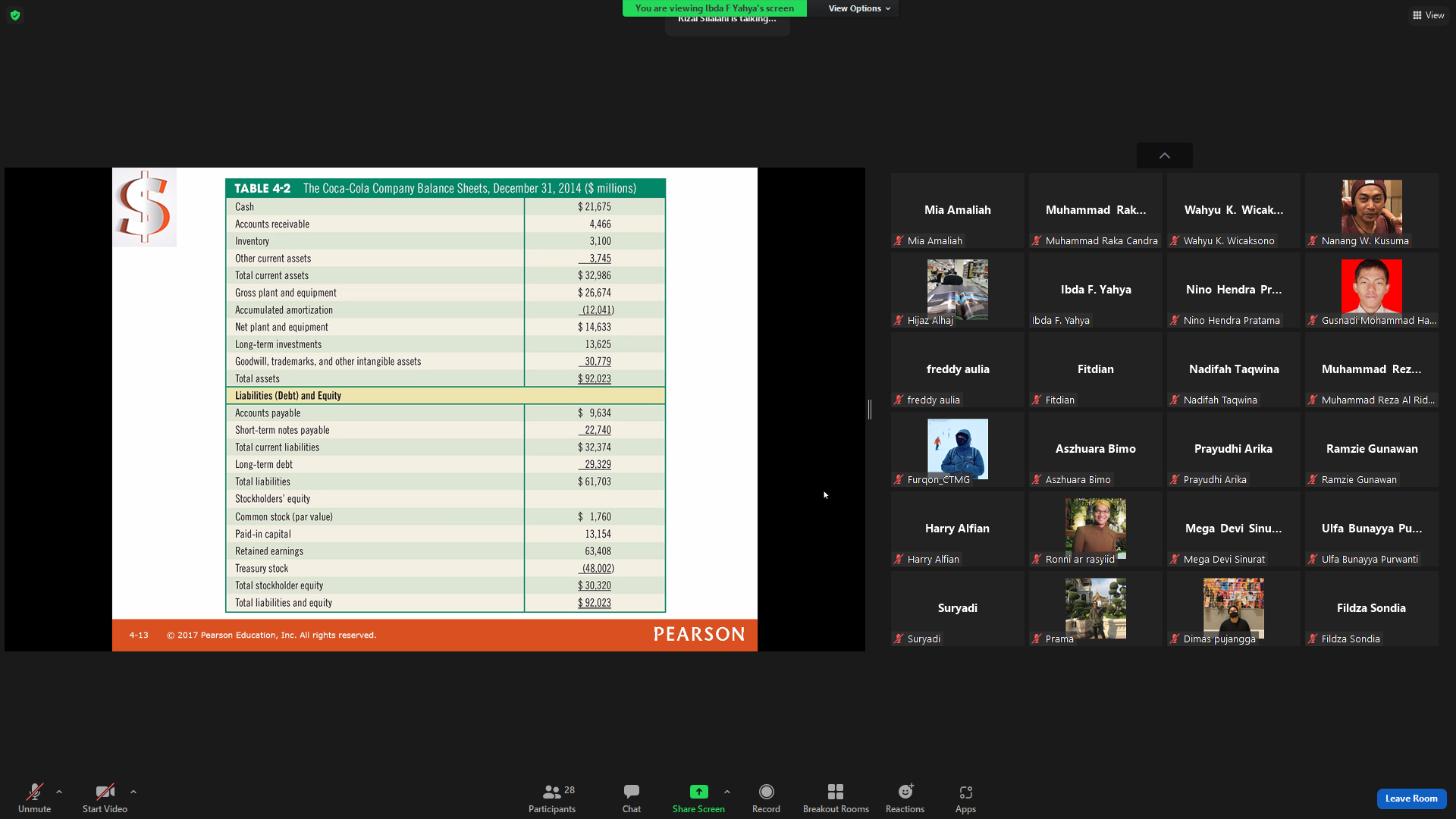1456x819 pixels.
Task: Click muted mic icon beside Suryadi
Action: pyautogui.click(x=899, y=639)
